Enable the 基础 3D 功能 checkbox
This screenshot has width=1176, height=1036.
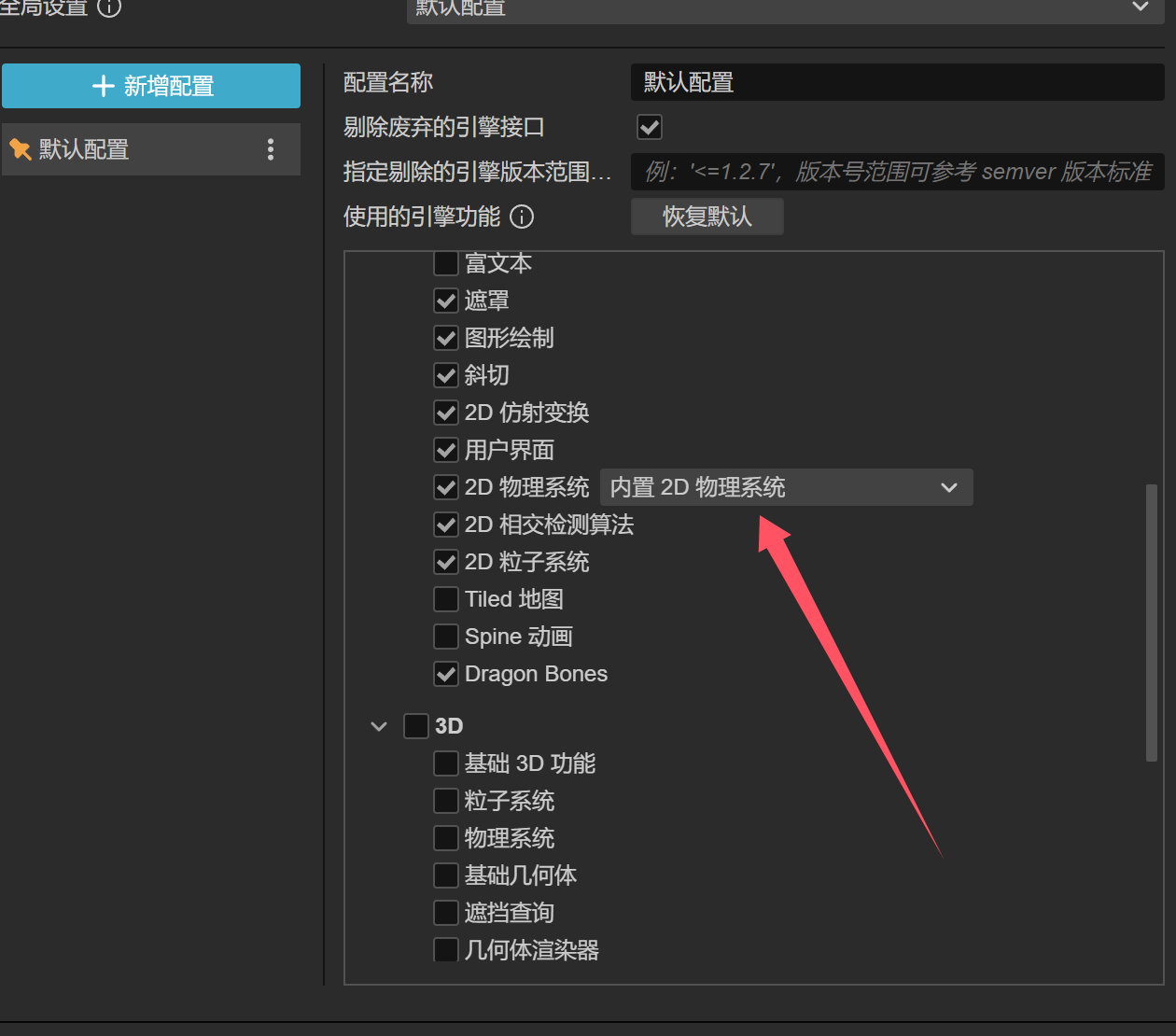446,763
